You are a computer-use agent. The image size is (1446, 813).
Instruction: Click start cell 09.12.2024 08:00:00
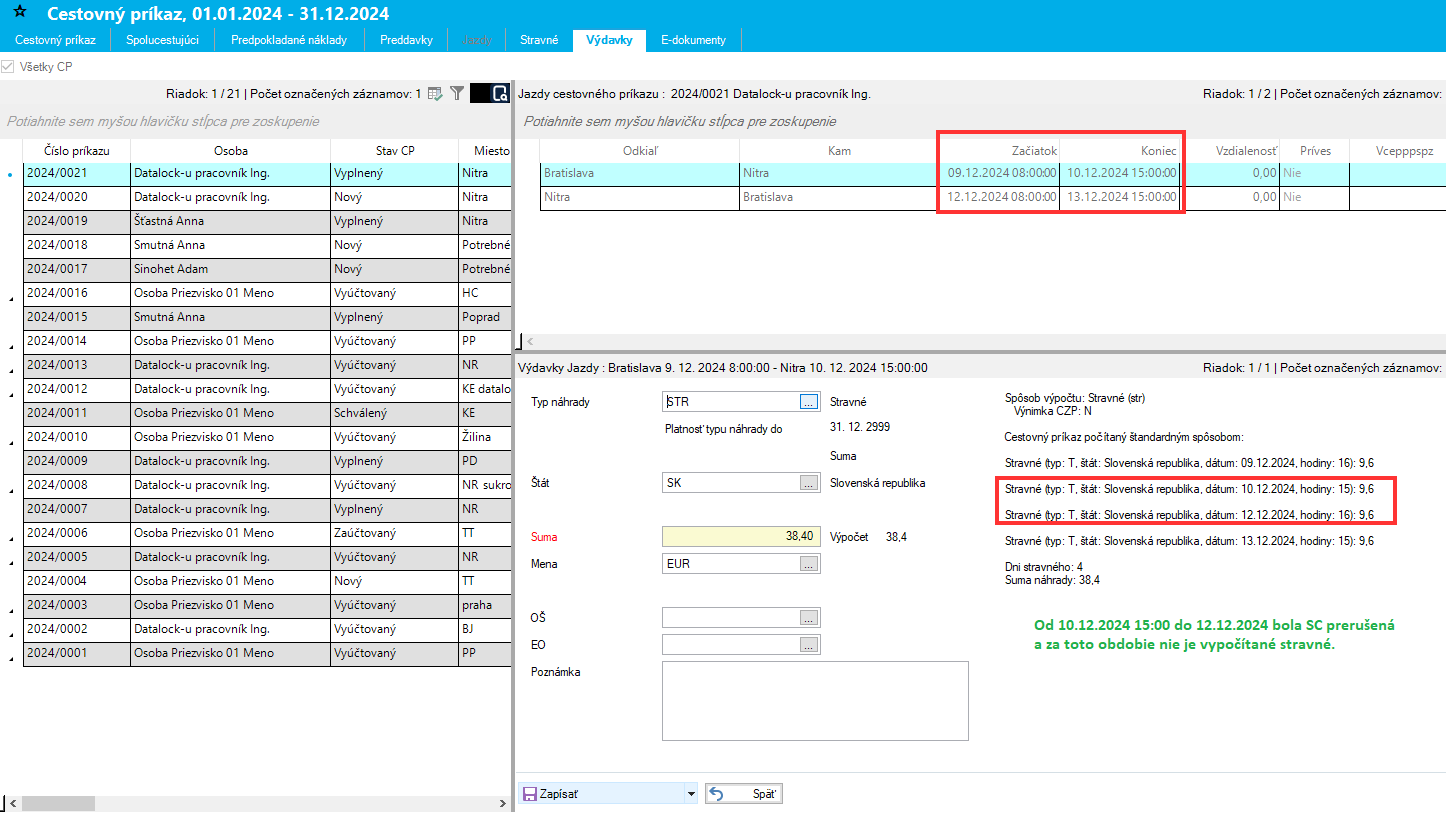pos(999,173)
